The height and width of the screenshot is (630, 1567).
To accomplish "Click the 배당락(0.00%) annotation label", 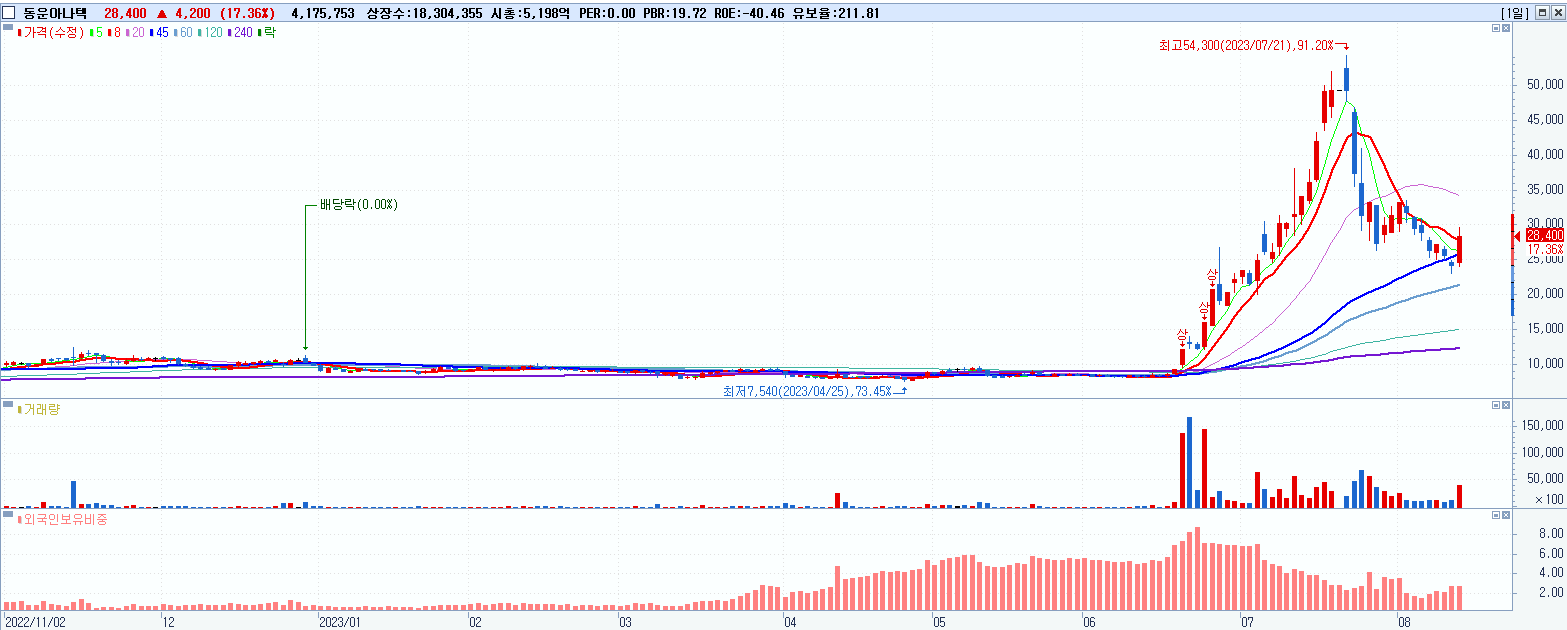I will tap(358, 205).
